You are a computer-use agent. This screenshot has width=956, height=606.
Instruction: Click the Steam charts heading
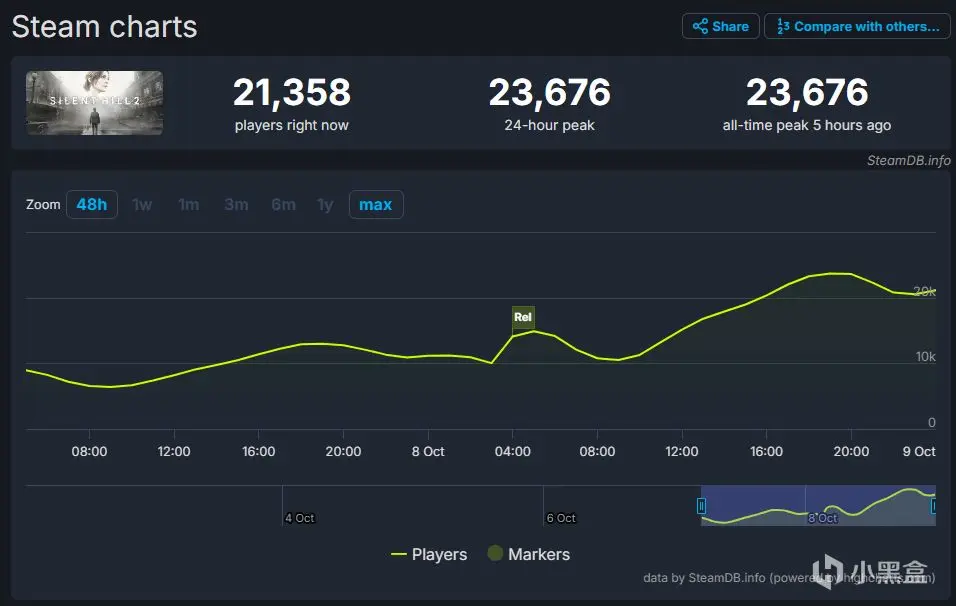[104, 27]
